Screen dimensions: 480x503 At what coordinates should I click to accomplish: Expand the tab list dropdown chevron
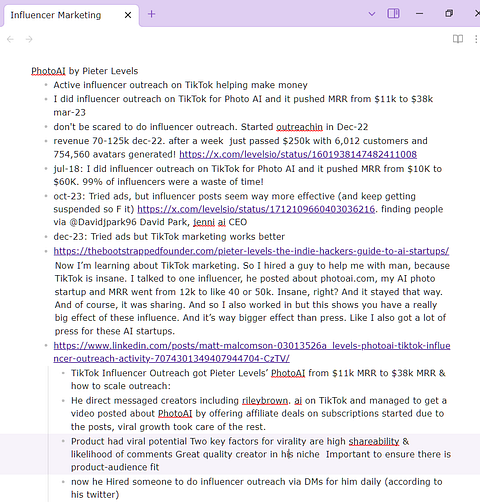coord(372,14)
